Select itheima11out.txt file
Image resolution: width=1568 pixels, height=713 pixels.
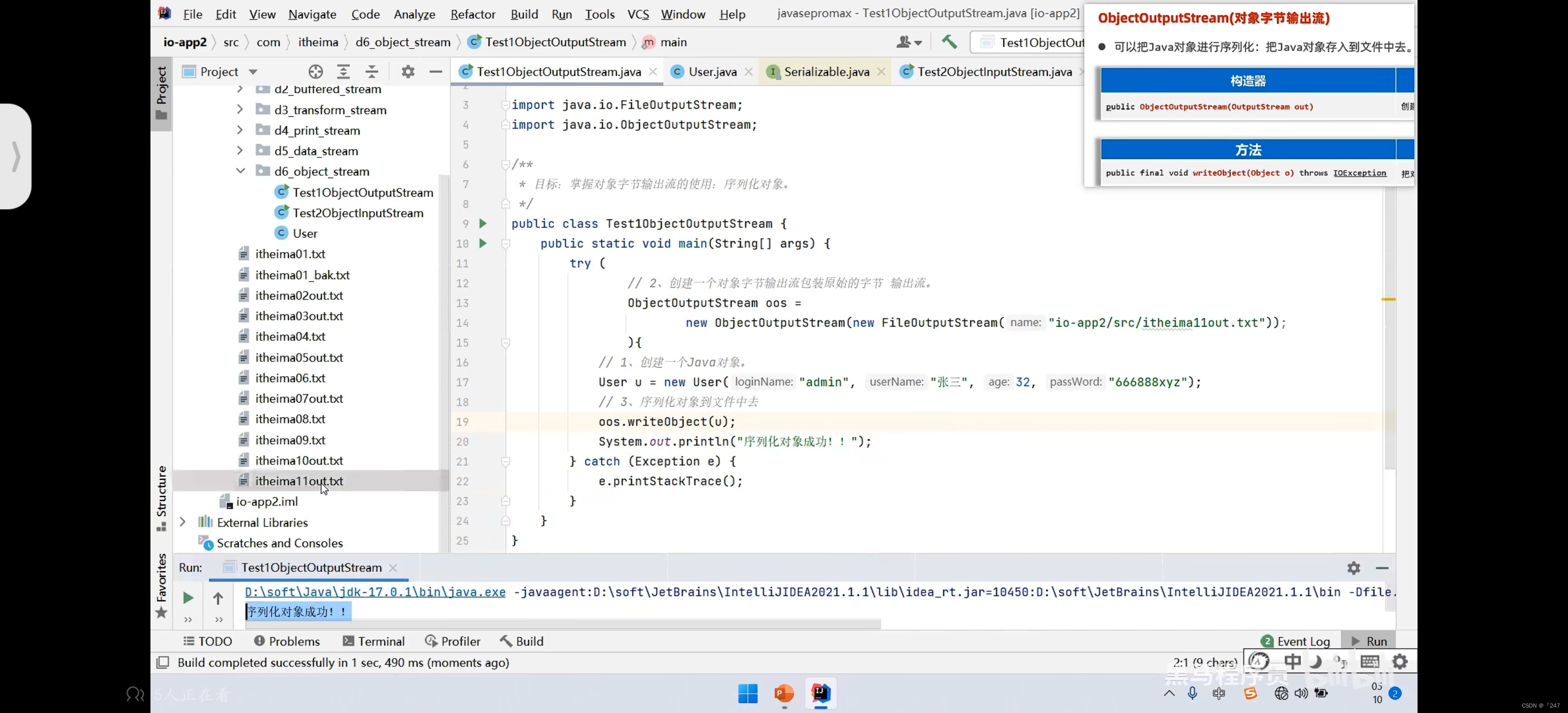299,481
